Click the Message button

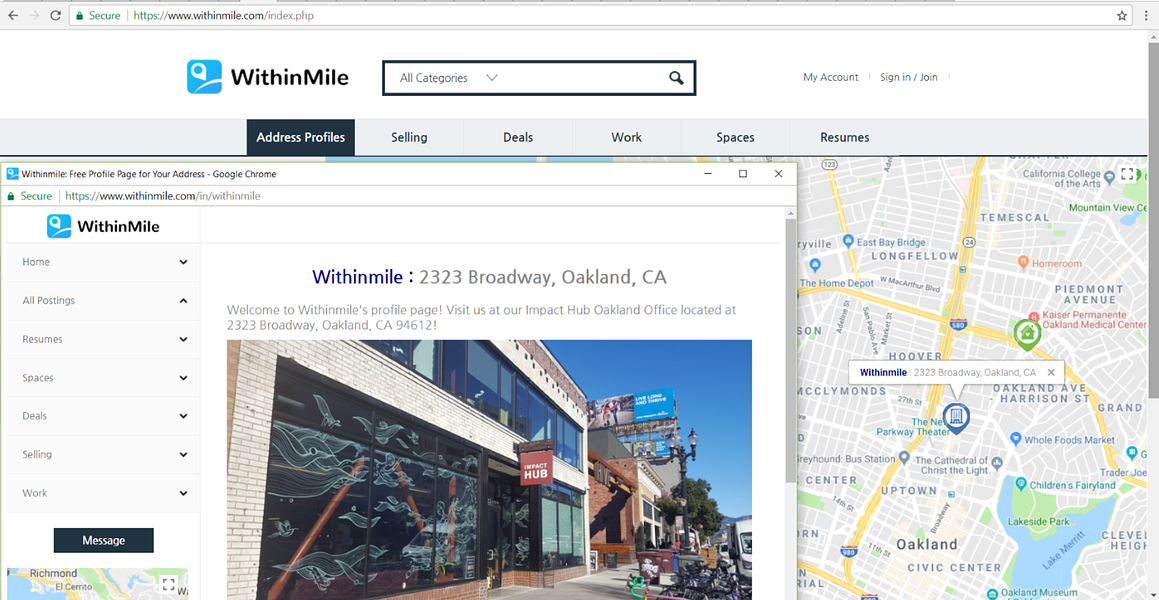tap(103, 540)
